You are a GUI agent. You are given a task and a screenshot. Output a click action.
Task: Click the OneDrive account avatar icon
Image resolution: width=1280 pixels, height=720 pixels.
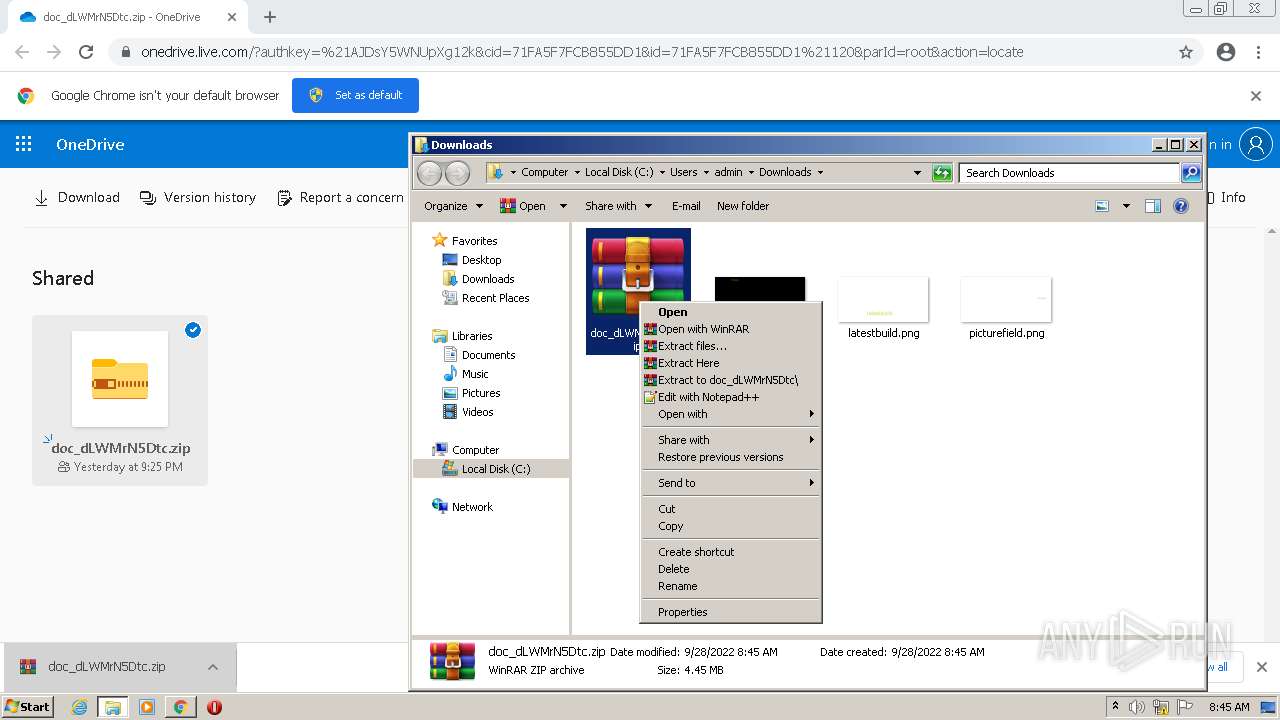coord(1255,144)
